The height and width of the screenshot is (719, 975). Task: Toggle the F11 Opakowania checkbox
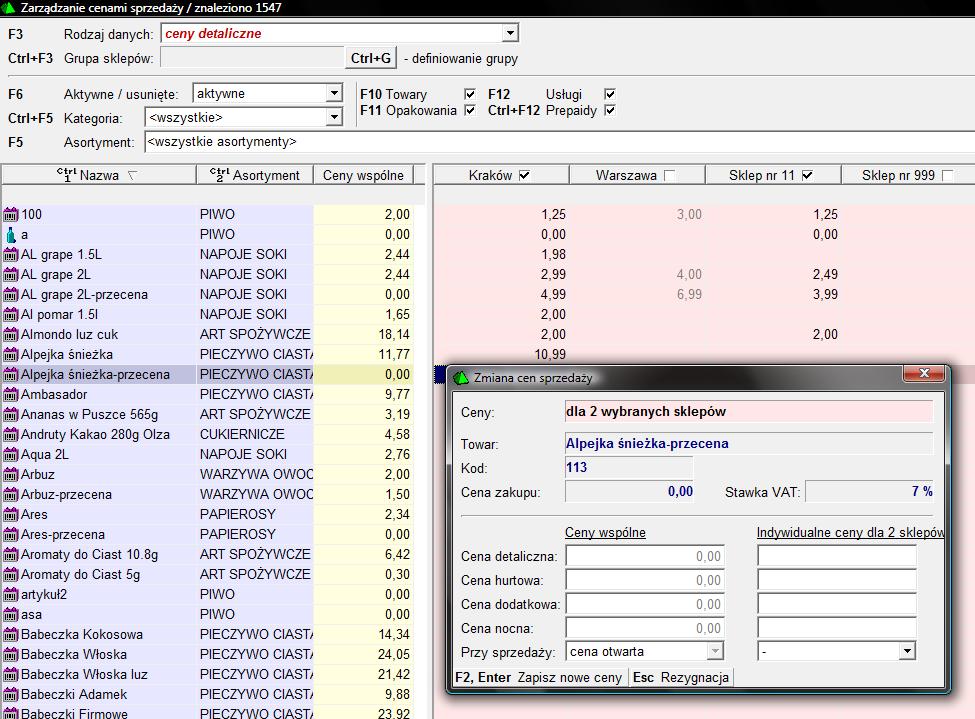click(x=470, y=110)
